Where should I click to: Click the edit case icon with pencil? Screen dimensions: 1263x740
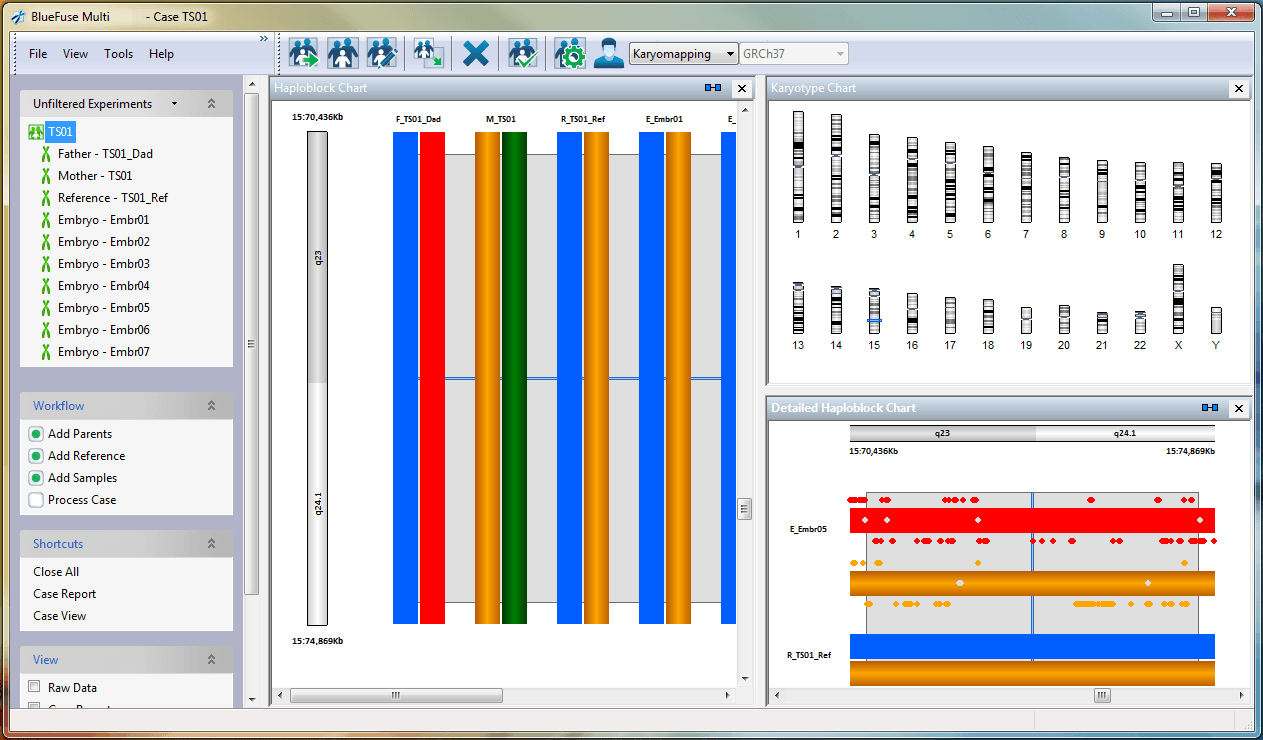click(382, 53)
